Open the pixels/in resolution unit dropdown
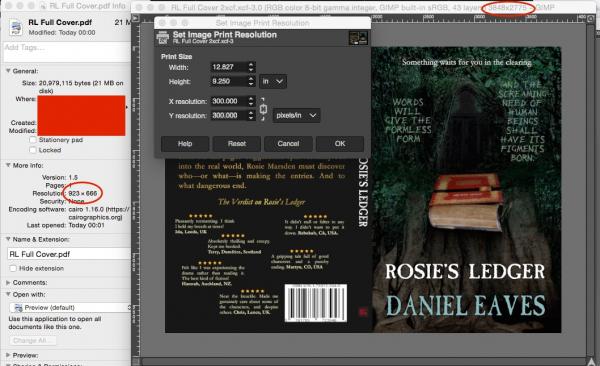This screenshot has width=600, height=366. 296,115
